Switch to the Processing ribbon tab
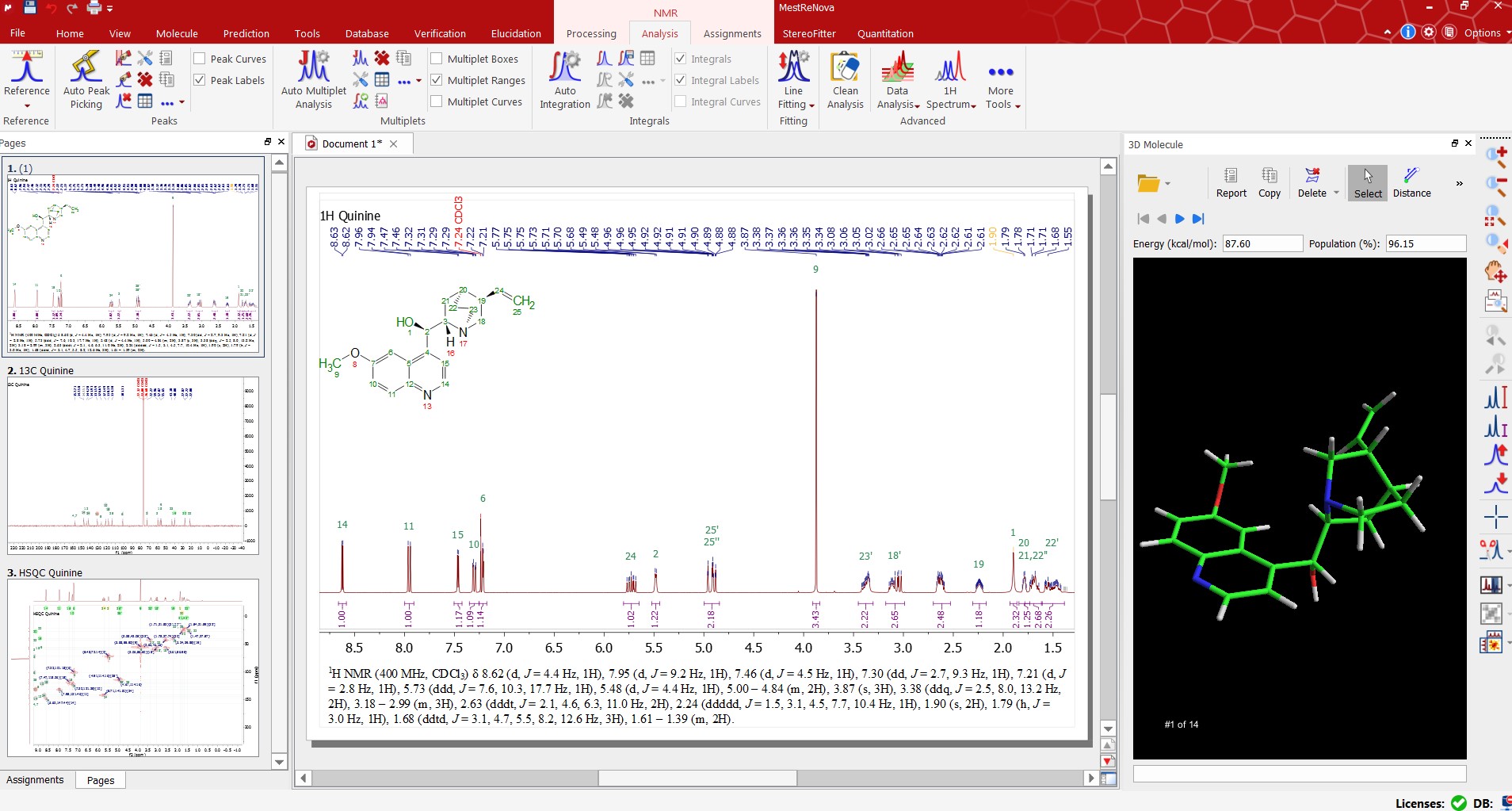The height and width of the screenshot is (811, 1512). (x=591, y=33)
